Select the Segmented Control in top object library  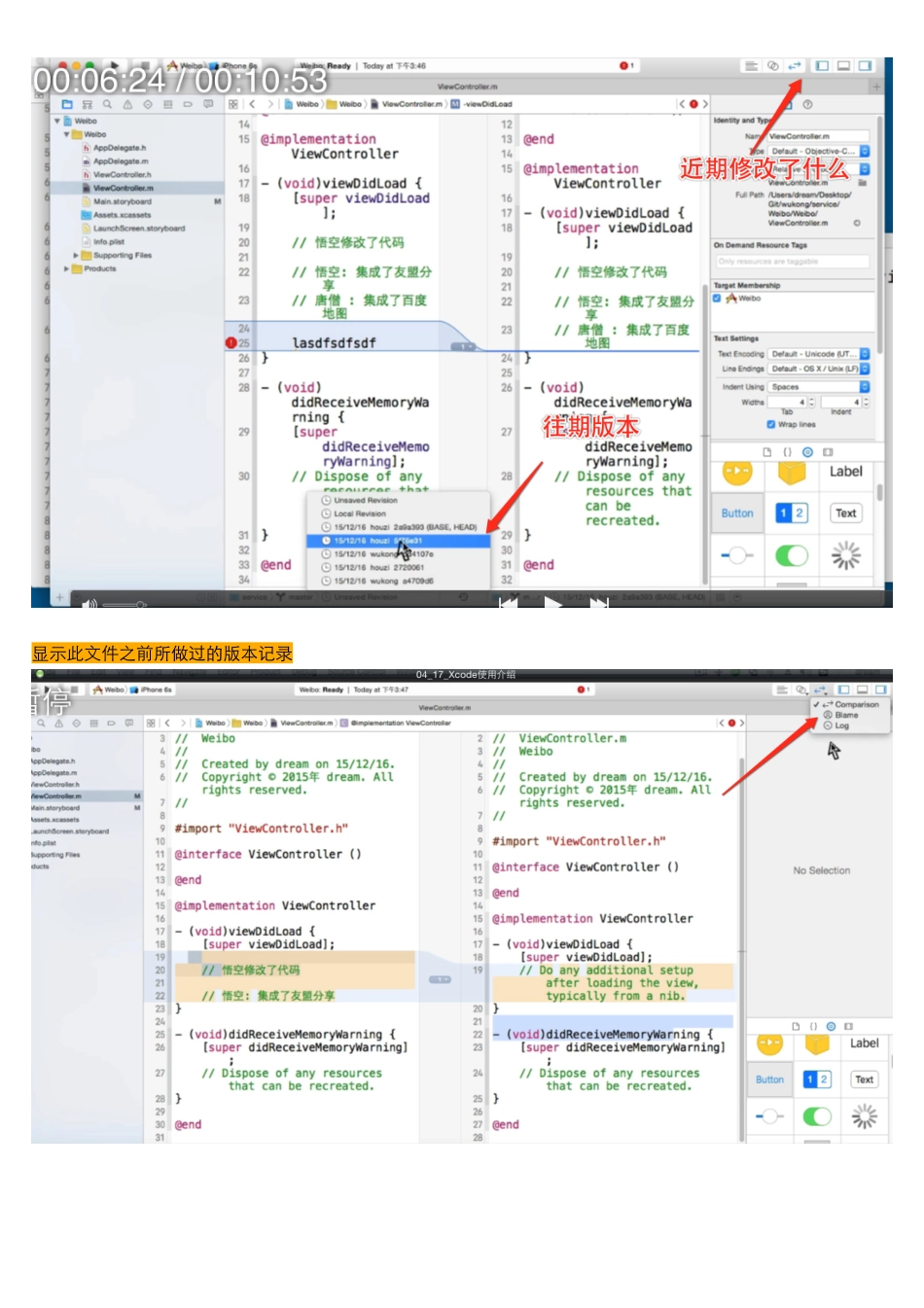click(x=791, y=513)
